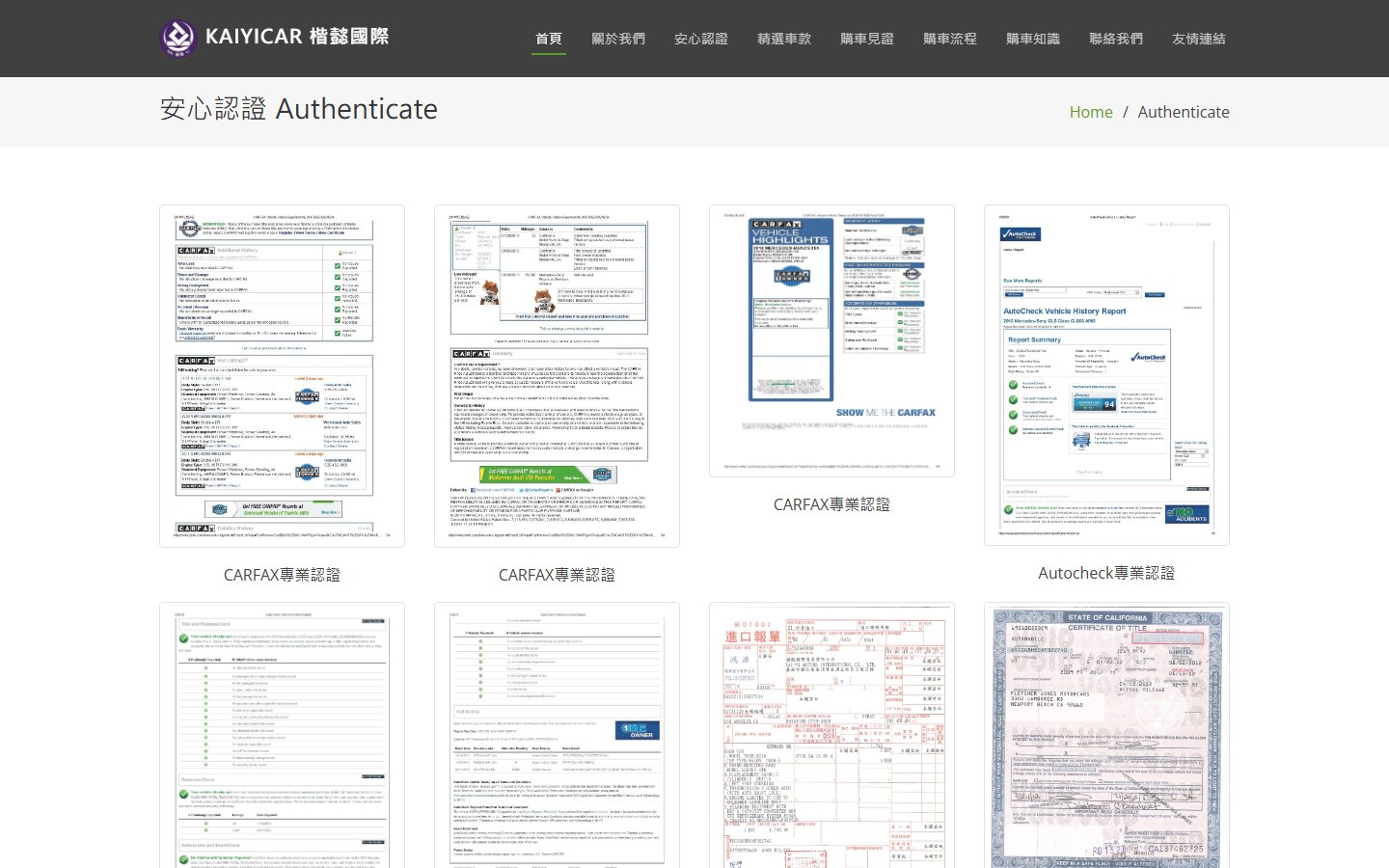1389x868 pixels.
Task: Open 聯絡我們 contact us page
Action: 1116,39
